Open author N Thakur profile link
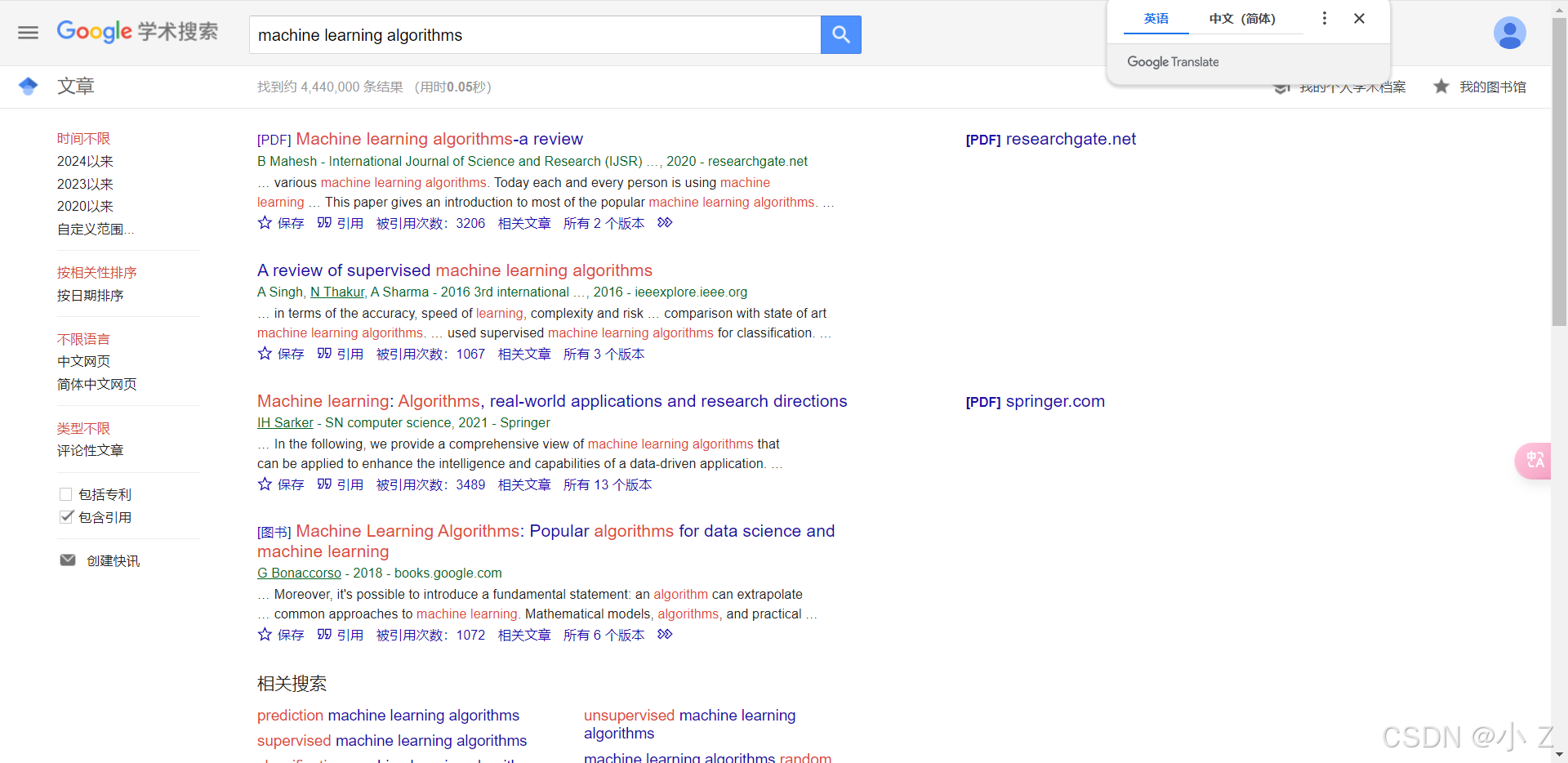The width and height of the screenshot is (1568, 763). click(x=337, y=292)
